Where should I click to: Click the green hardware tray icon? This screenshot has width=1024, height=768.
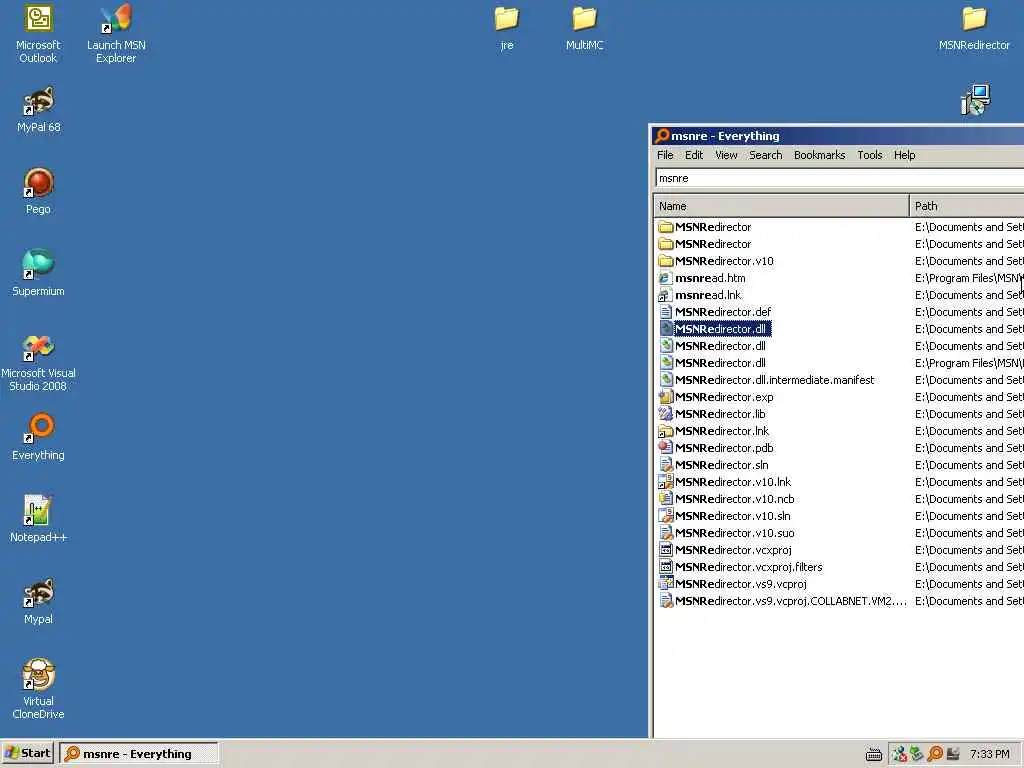917,754
